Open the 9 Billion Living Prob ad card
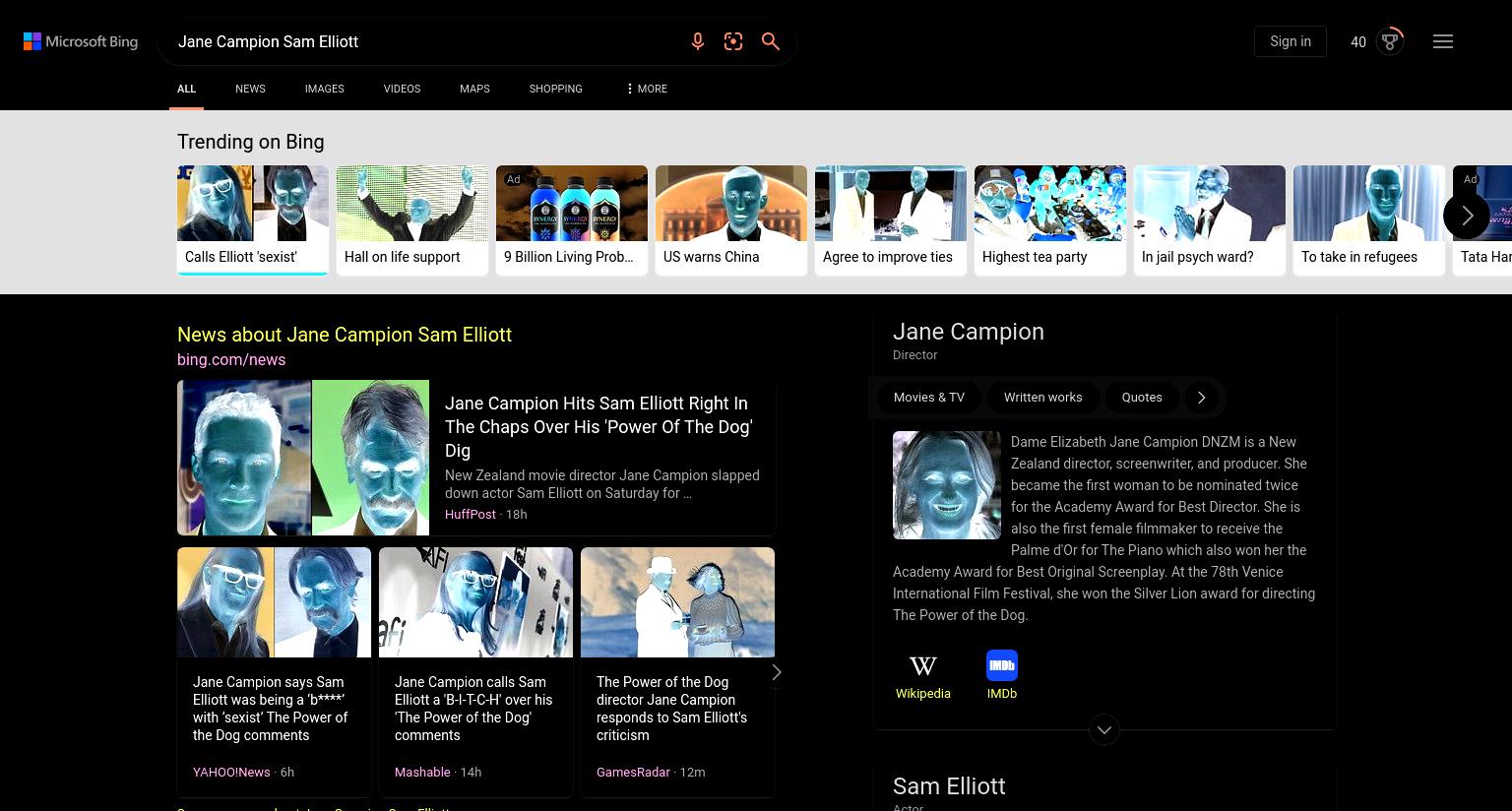 click(x=572, y=219)
